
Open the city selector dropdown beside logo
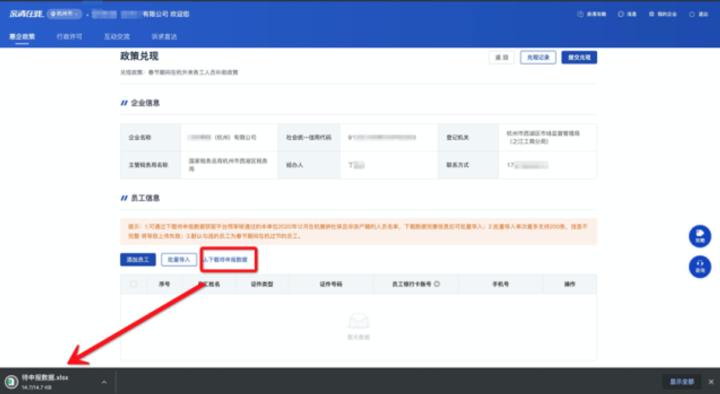(64, 14)
